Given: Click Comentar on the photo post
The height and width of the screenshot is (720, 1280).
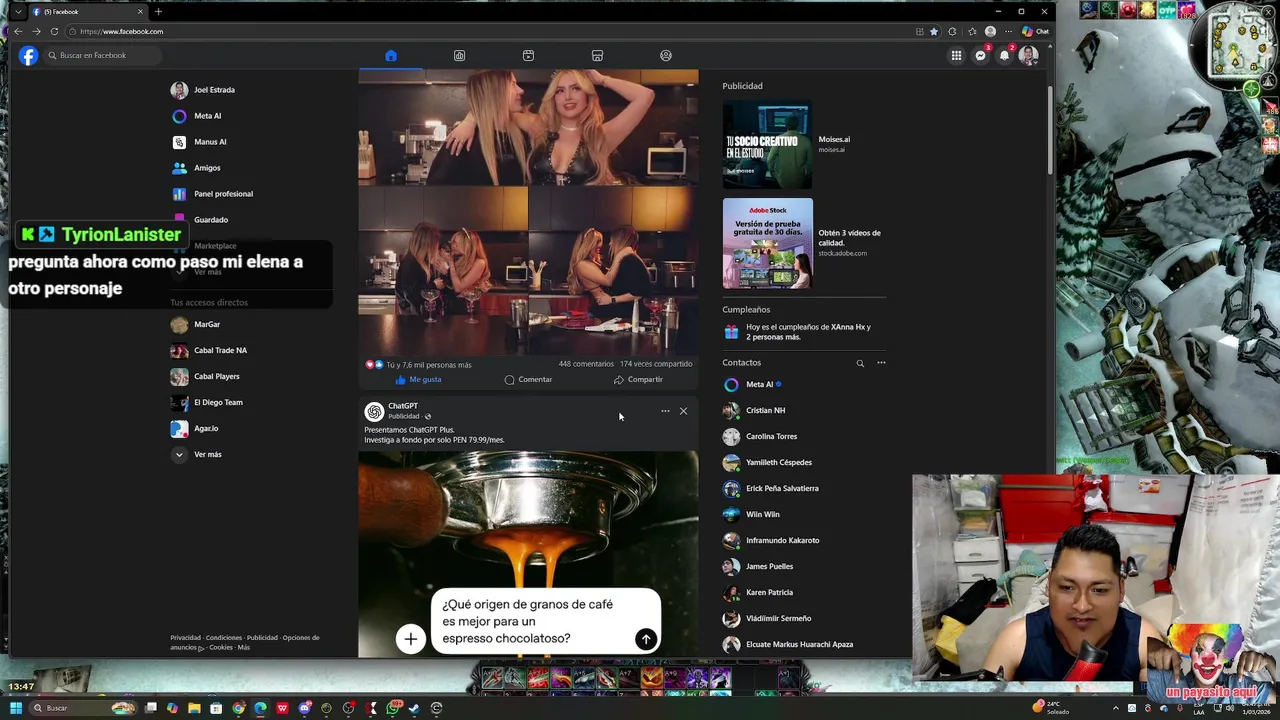Looking at the screenshot, I should 528,380.
